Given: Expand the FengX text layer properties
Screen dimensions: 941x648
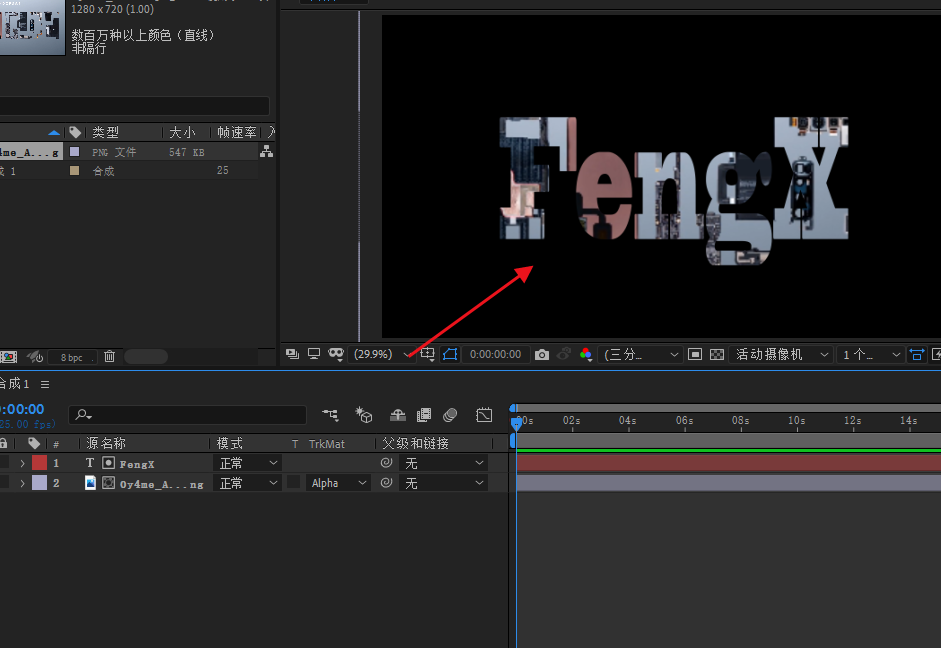Looking at the screenshot, I should coord(22,463).
